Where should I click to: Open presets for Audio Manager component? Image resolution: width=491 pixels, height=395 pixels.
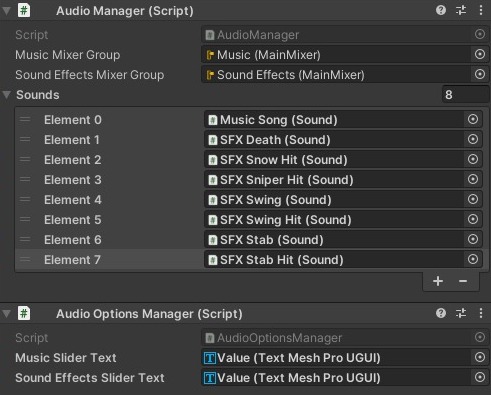pyautogui.click(x=461, y=10)
